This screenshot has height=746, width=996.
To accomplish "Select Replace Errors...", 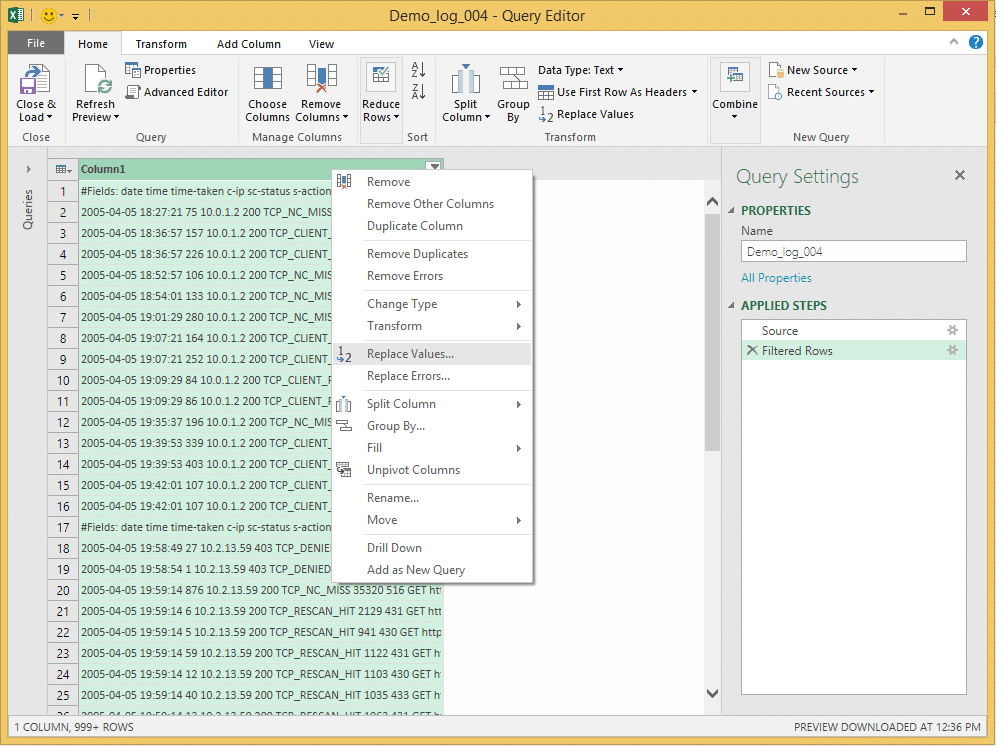I will [x=432, y=376].
